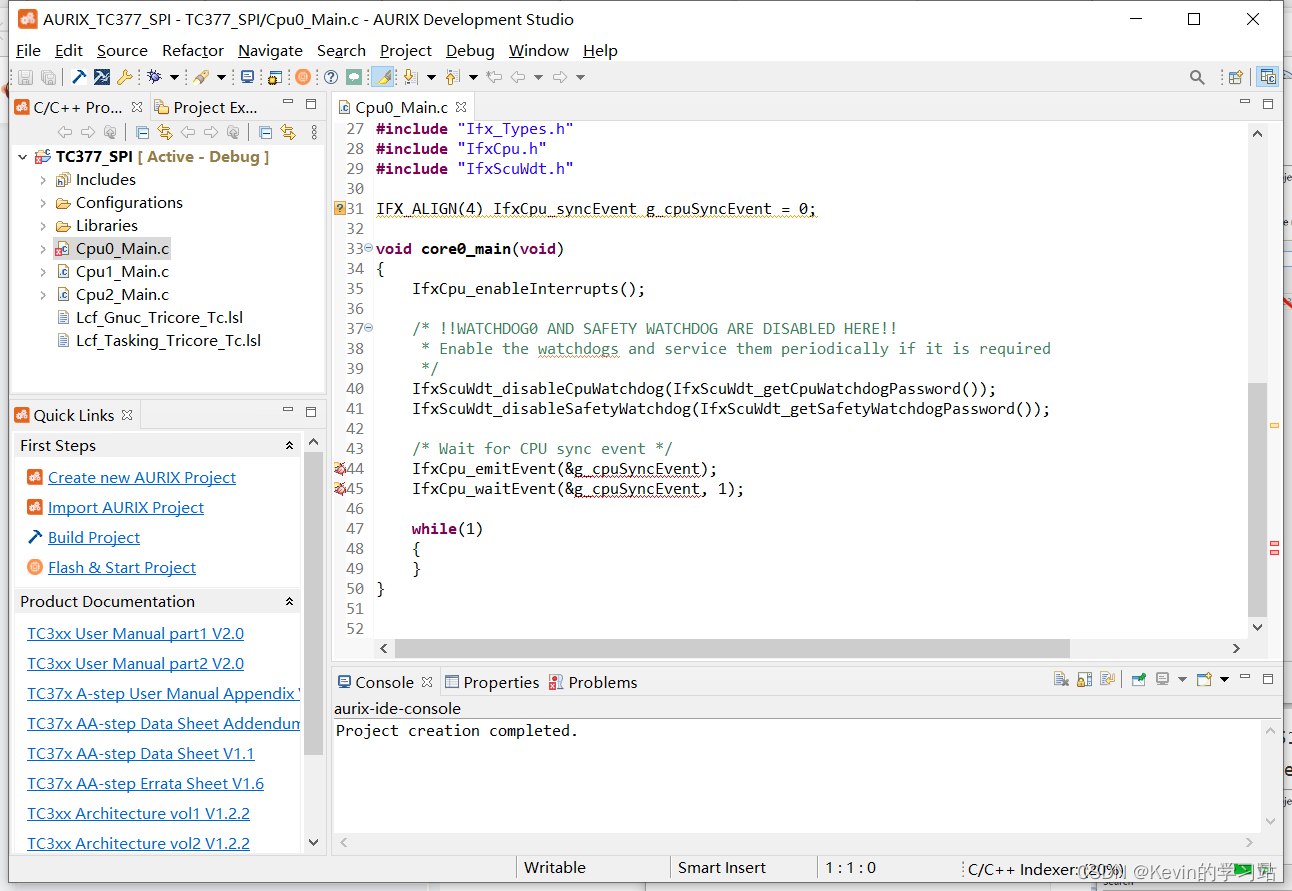Collapse the First Steps section
This screenshot has width=1292, height=891.
(290, 446)
